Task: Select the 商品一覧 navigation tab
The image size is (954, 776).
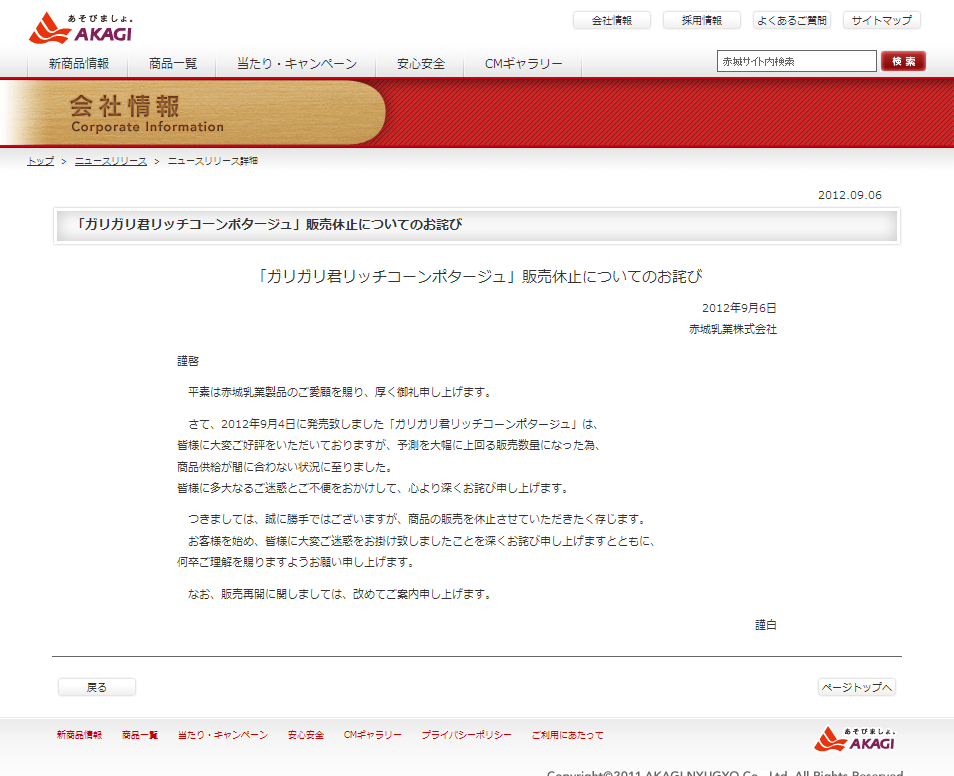Action: [x=173, y=64]
